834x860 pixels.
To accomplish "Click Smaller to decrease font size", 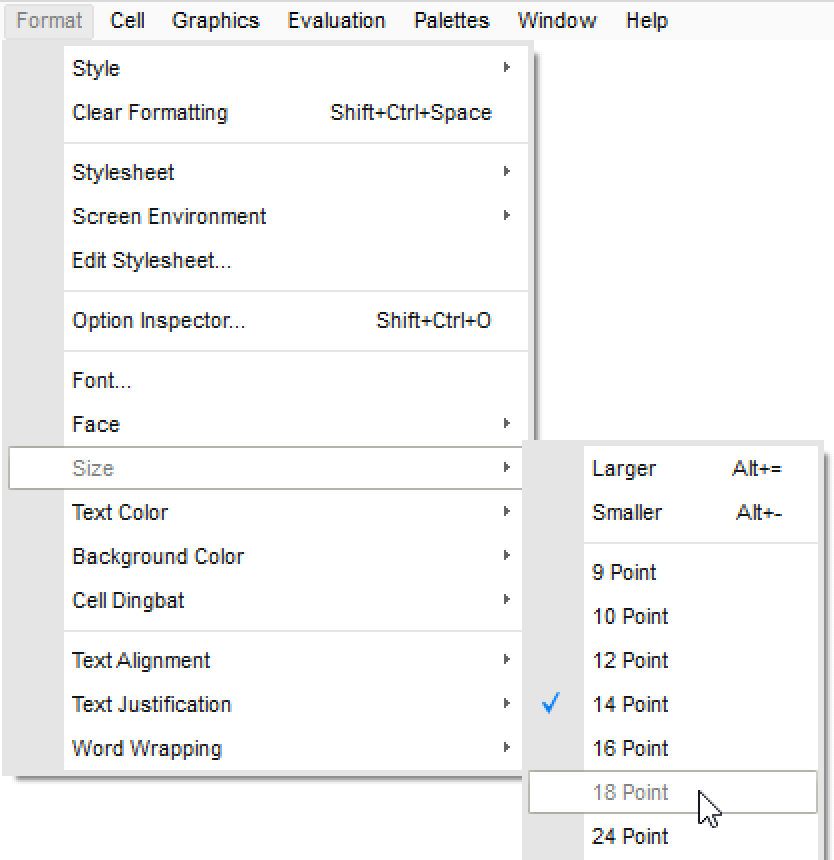I will pos(627,512).
